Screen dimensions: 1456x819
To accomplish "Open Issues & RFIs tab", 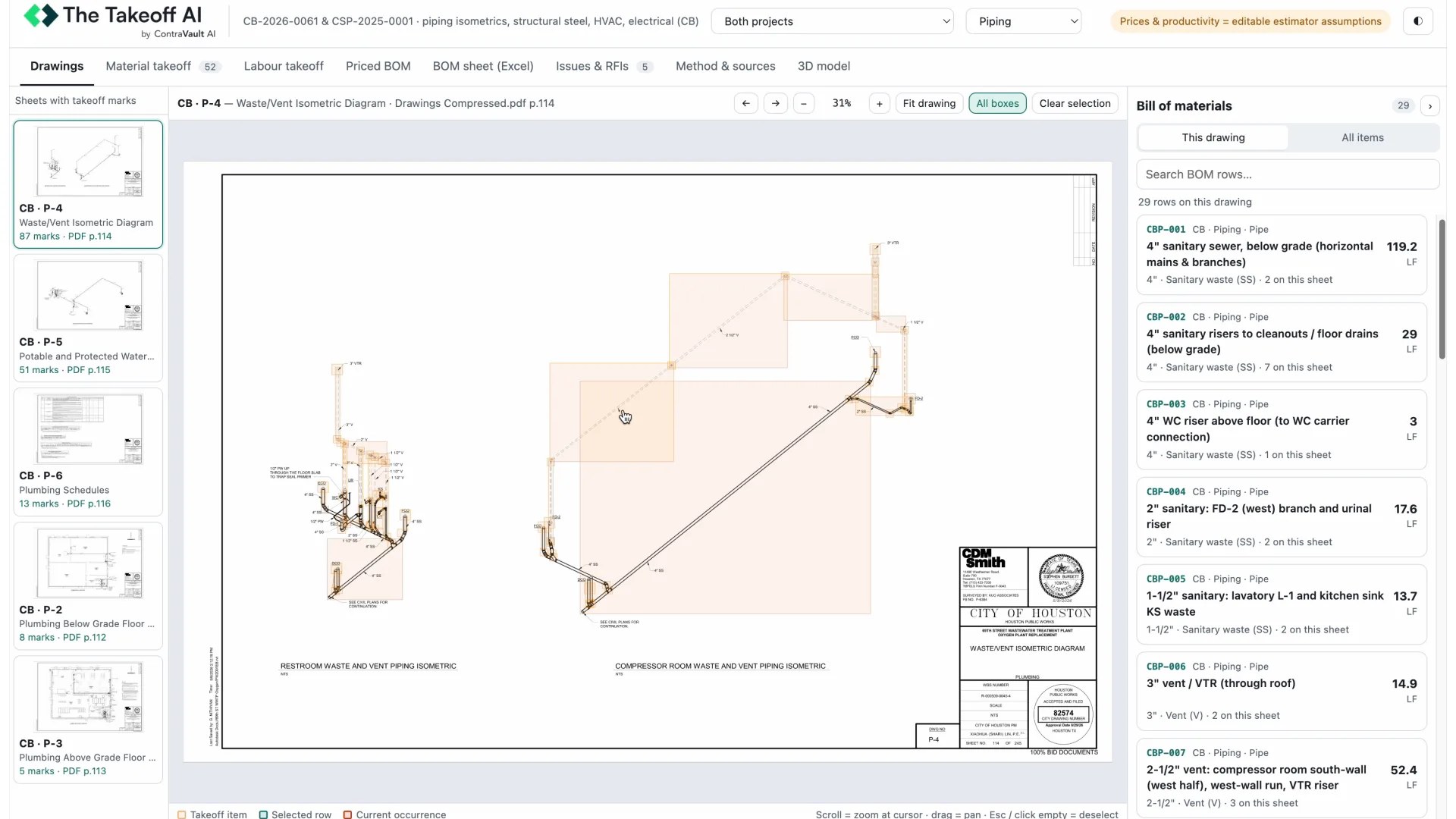I will [604, 66].
